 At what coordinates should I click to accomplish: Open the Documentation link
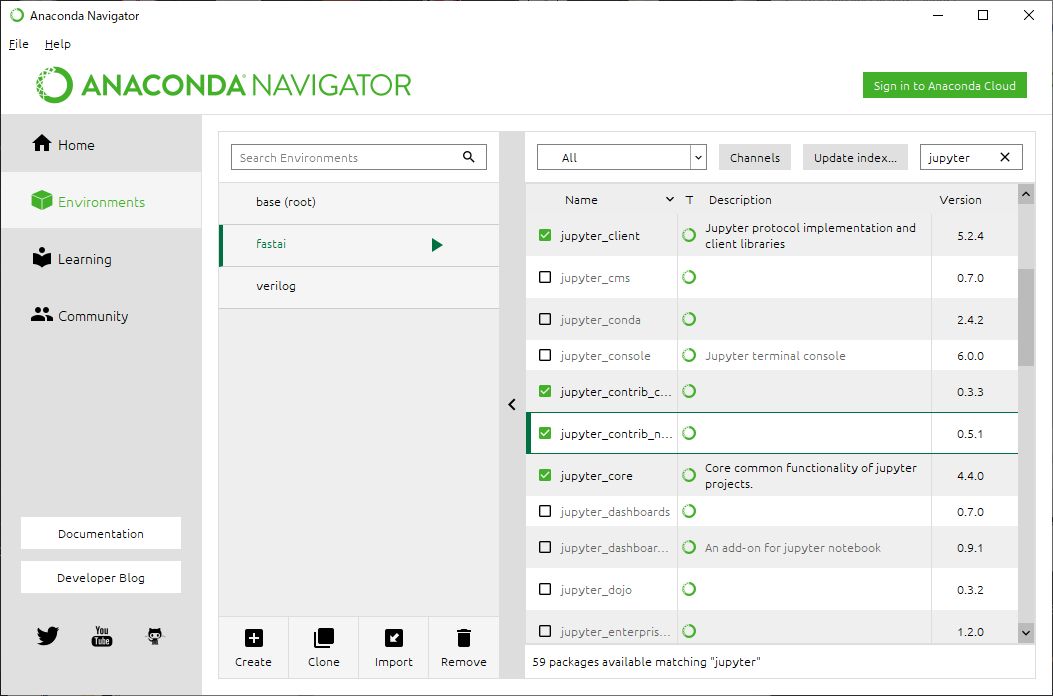[101, 533]
